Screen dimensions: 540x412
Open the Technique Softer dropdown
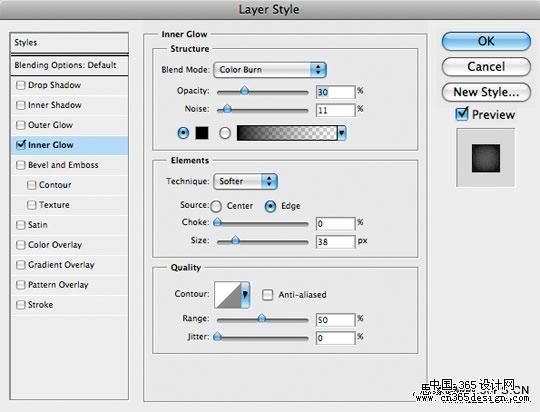tap(245, 181)
